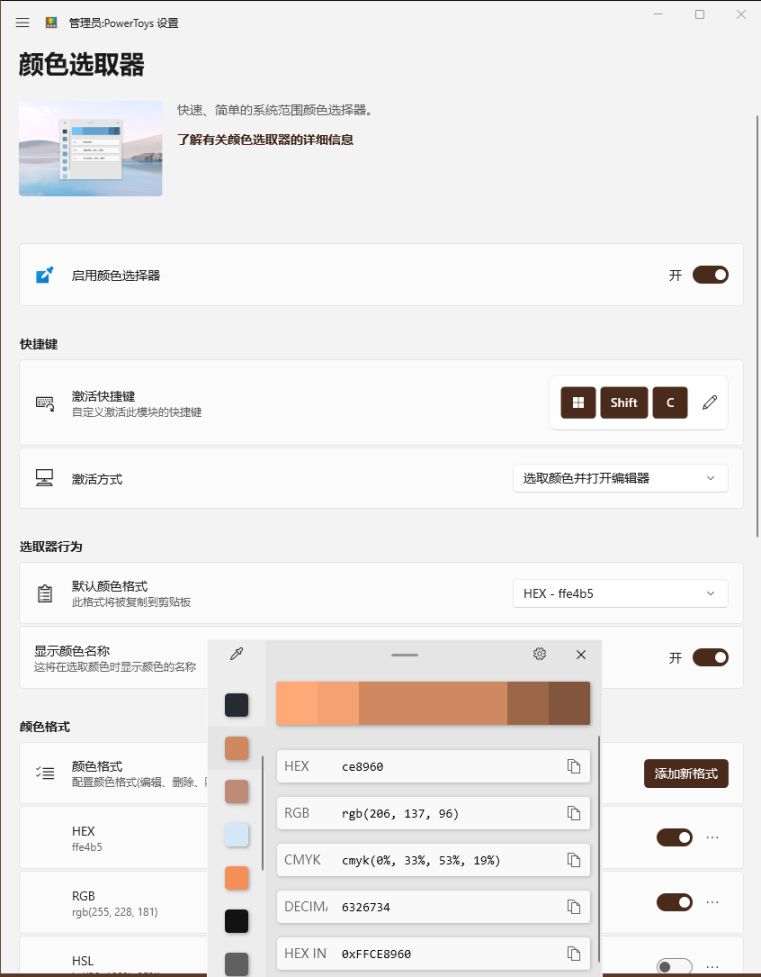
Task: Click the 颜色选取器 page title
Action: point(81,64)
